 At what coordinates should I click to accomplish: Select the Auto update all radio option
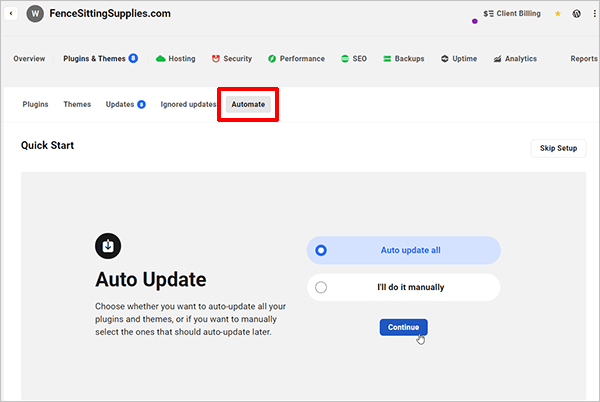click(321, 251)
